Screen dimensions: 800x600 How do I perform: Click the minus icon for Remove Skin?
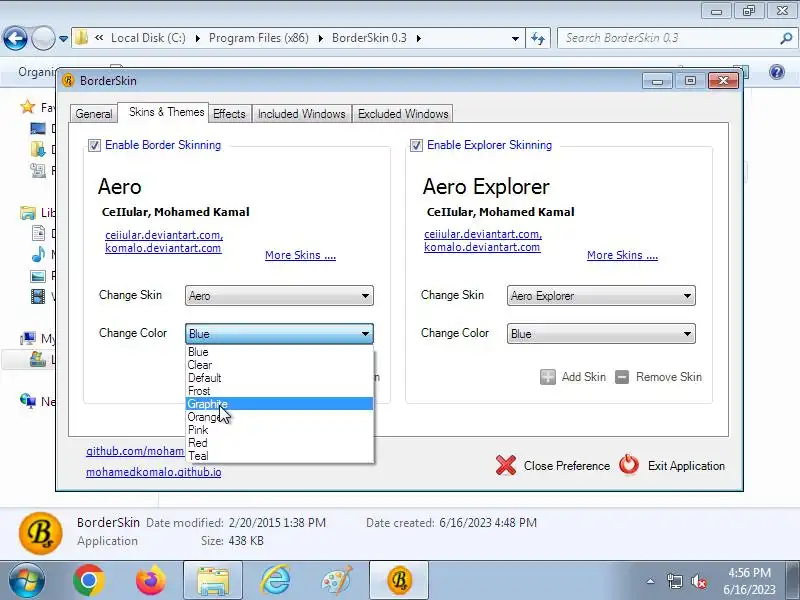622,377
